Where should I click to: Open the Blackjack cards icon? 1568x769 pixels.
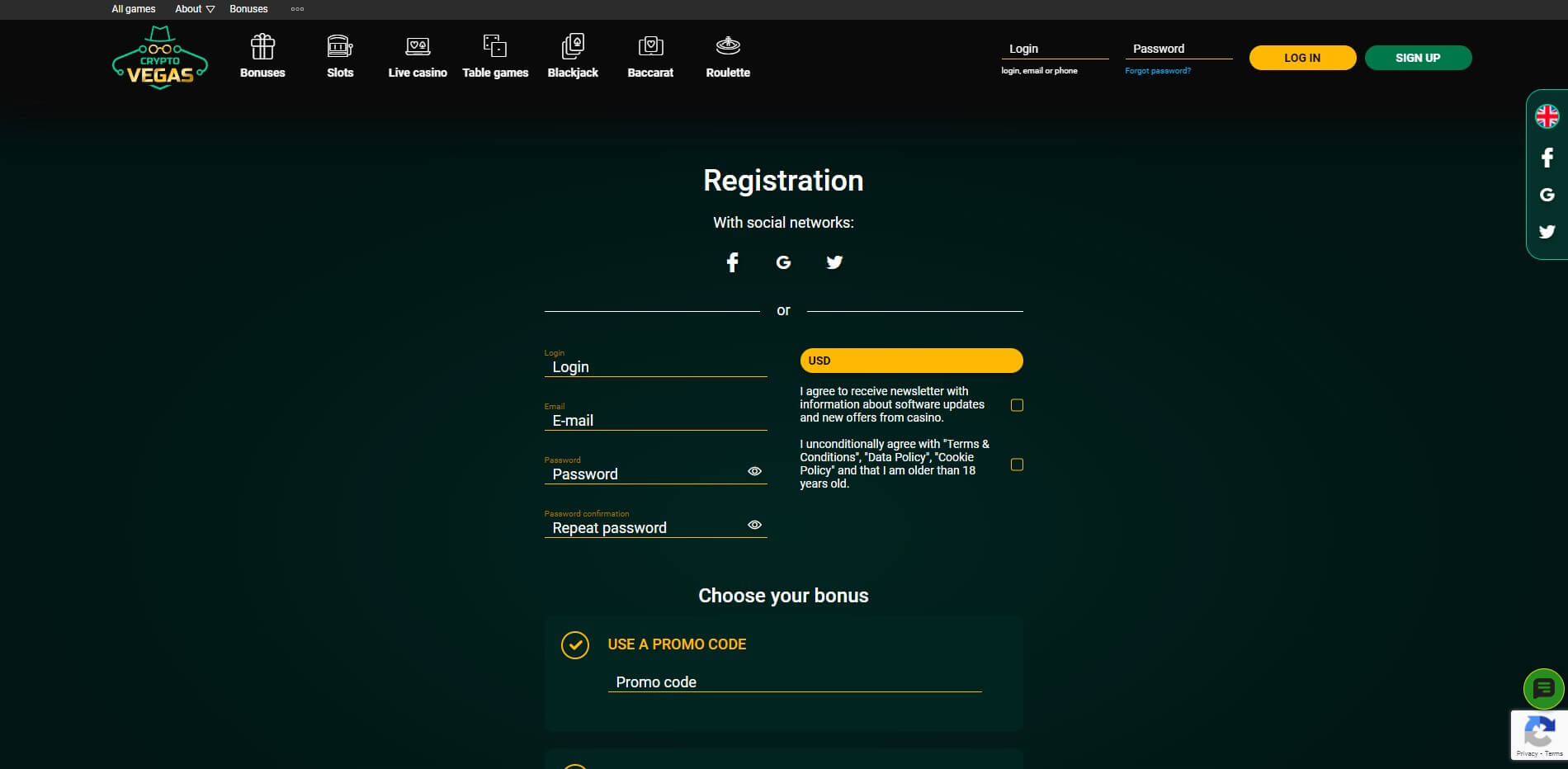point(573,46)
